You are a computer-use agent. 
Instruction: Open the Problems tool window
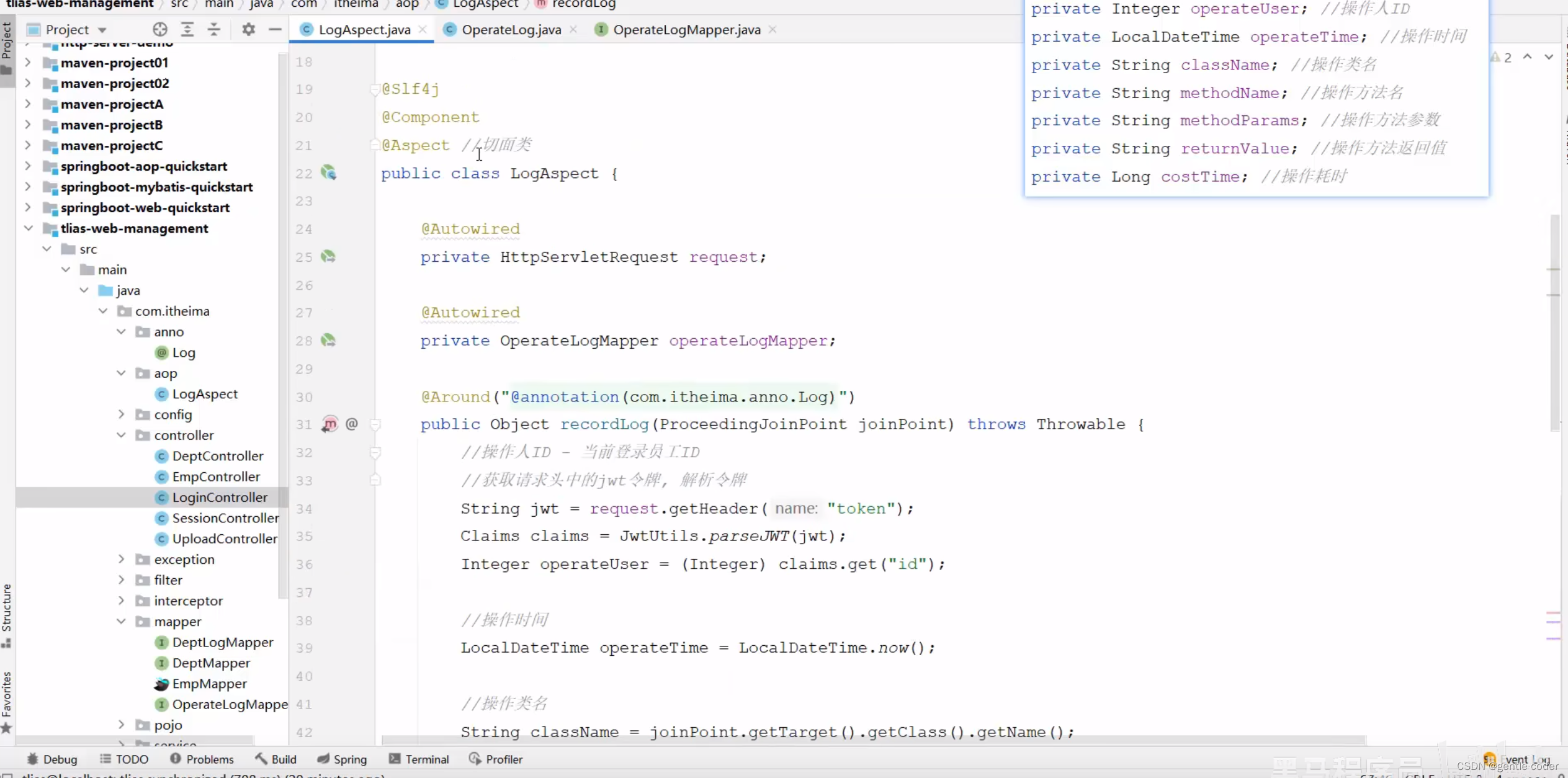202,759
